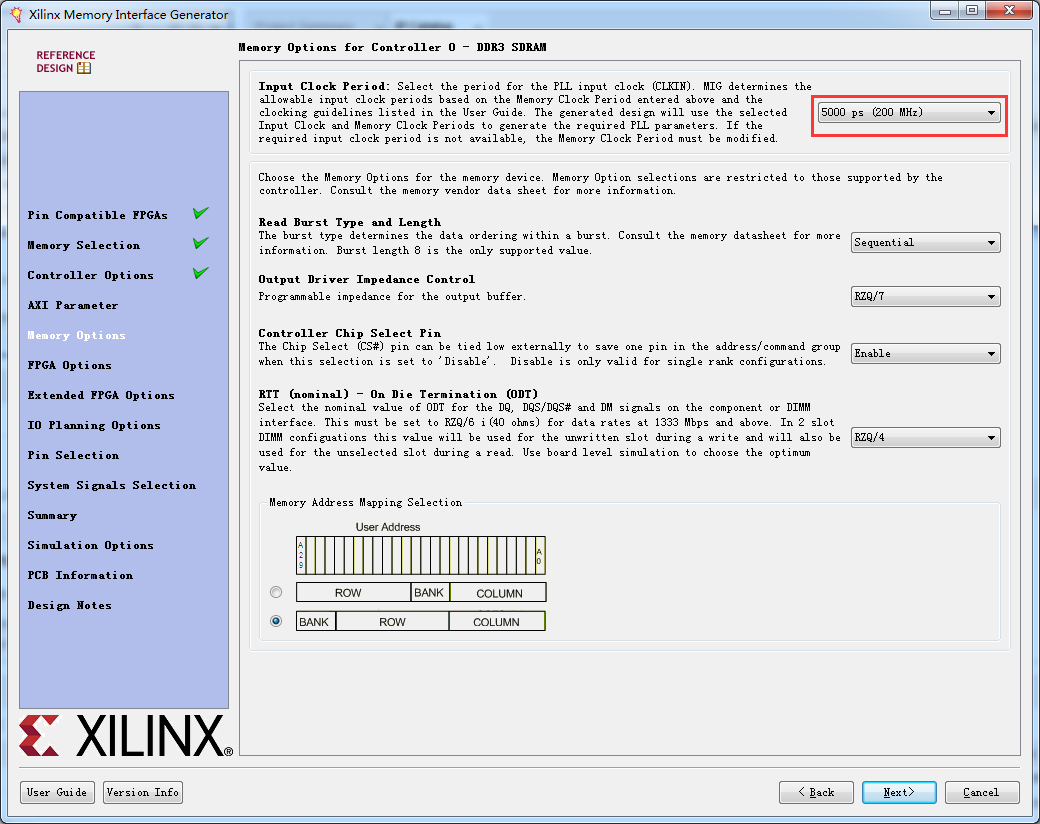The width and height of the screenshot is (1040, 824).
Task: Open the Output Driver Impedance RZQ/7 dropdown
Action: click(x=925, y=297)
